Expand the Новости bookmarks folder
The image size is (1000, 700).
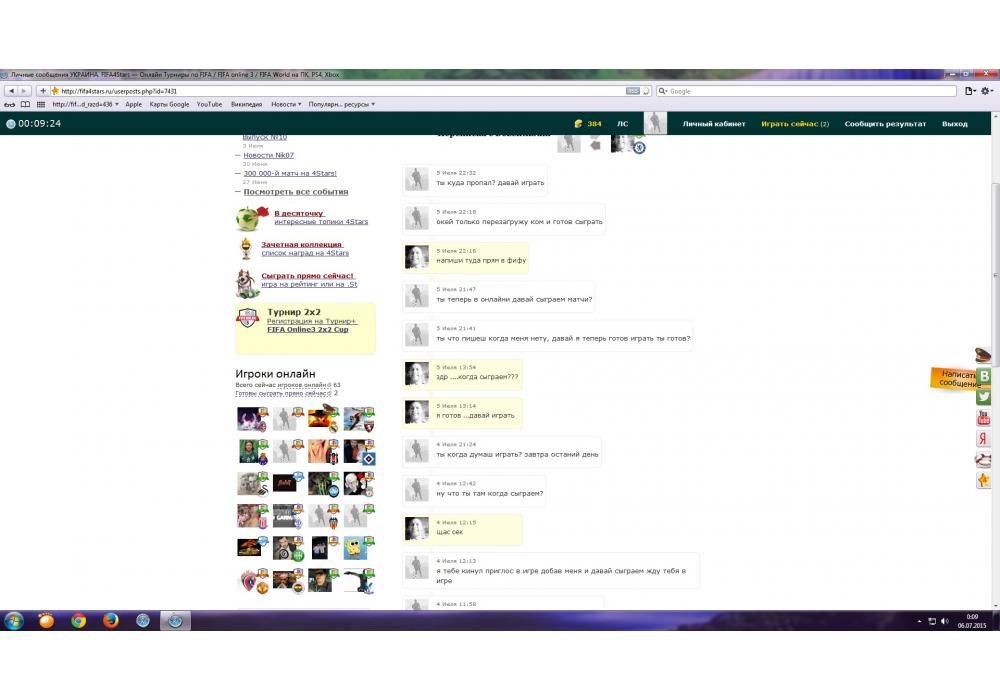click(x=286, y=104)
